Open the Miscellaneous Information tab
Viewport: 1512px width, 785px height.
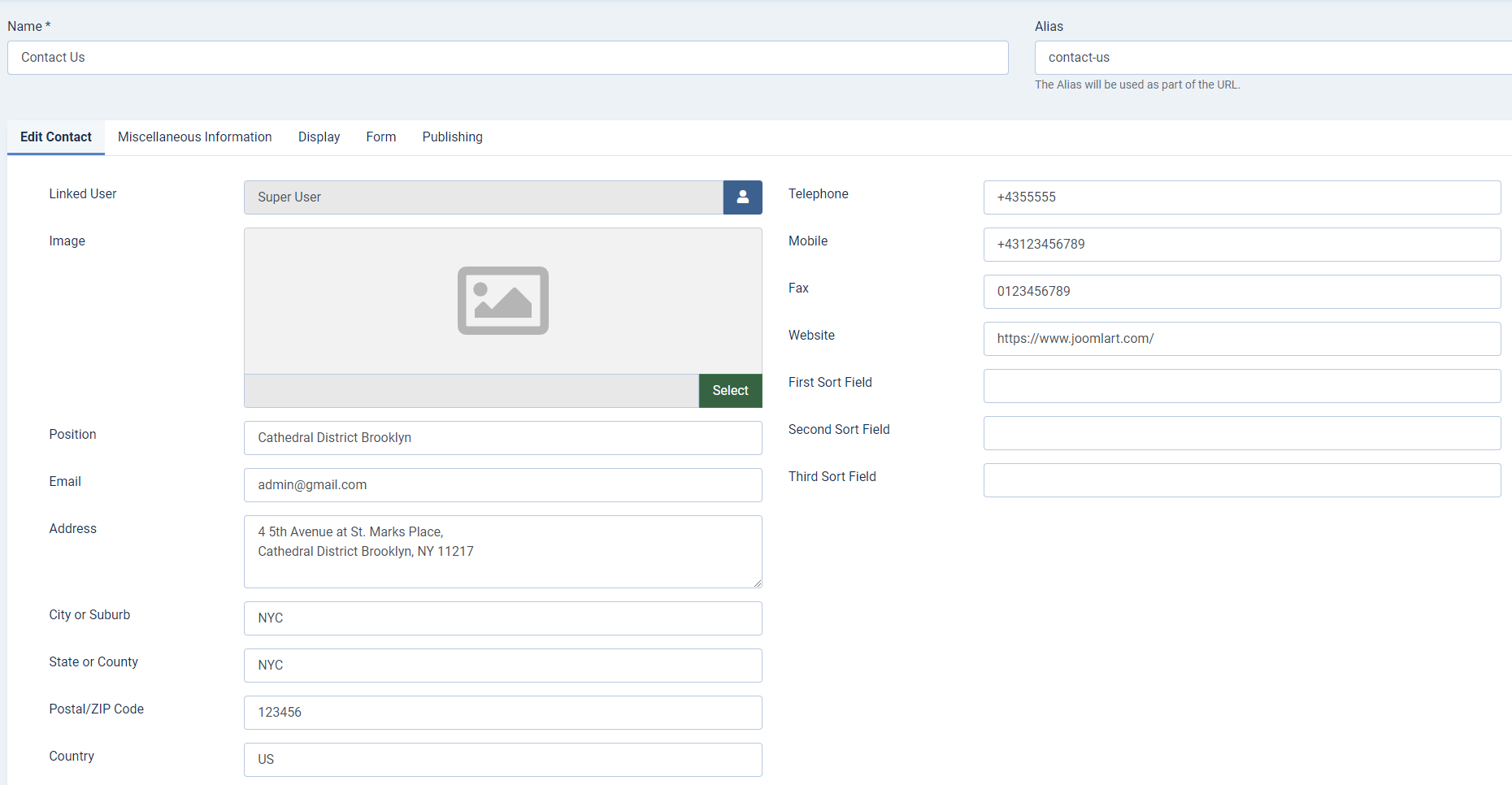194,137
